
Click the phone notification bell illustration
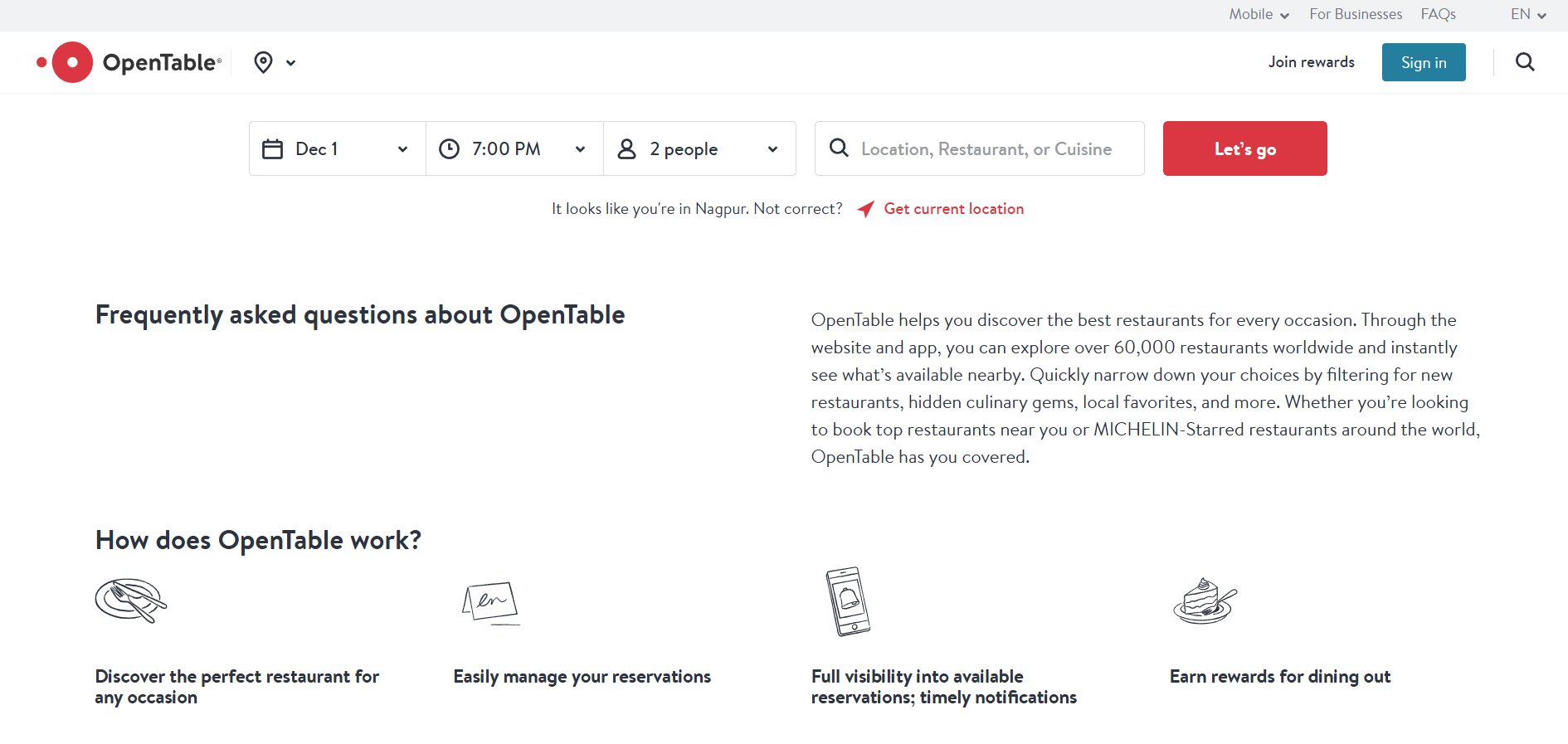[848, 601]
